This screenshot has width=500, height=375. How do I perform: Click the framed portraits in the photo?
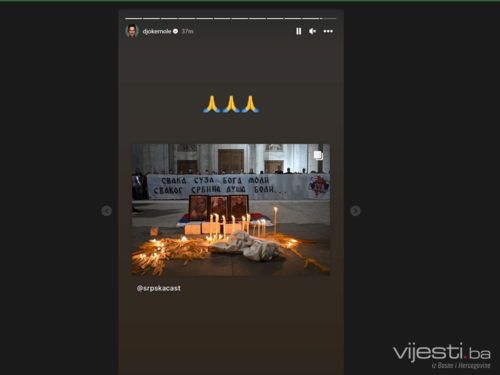[219, 208]
